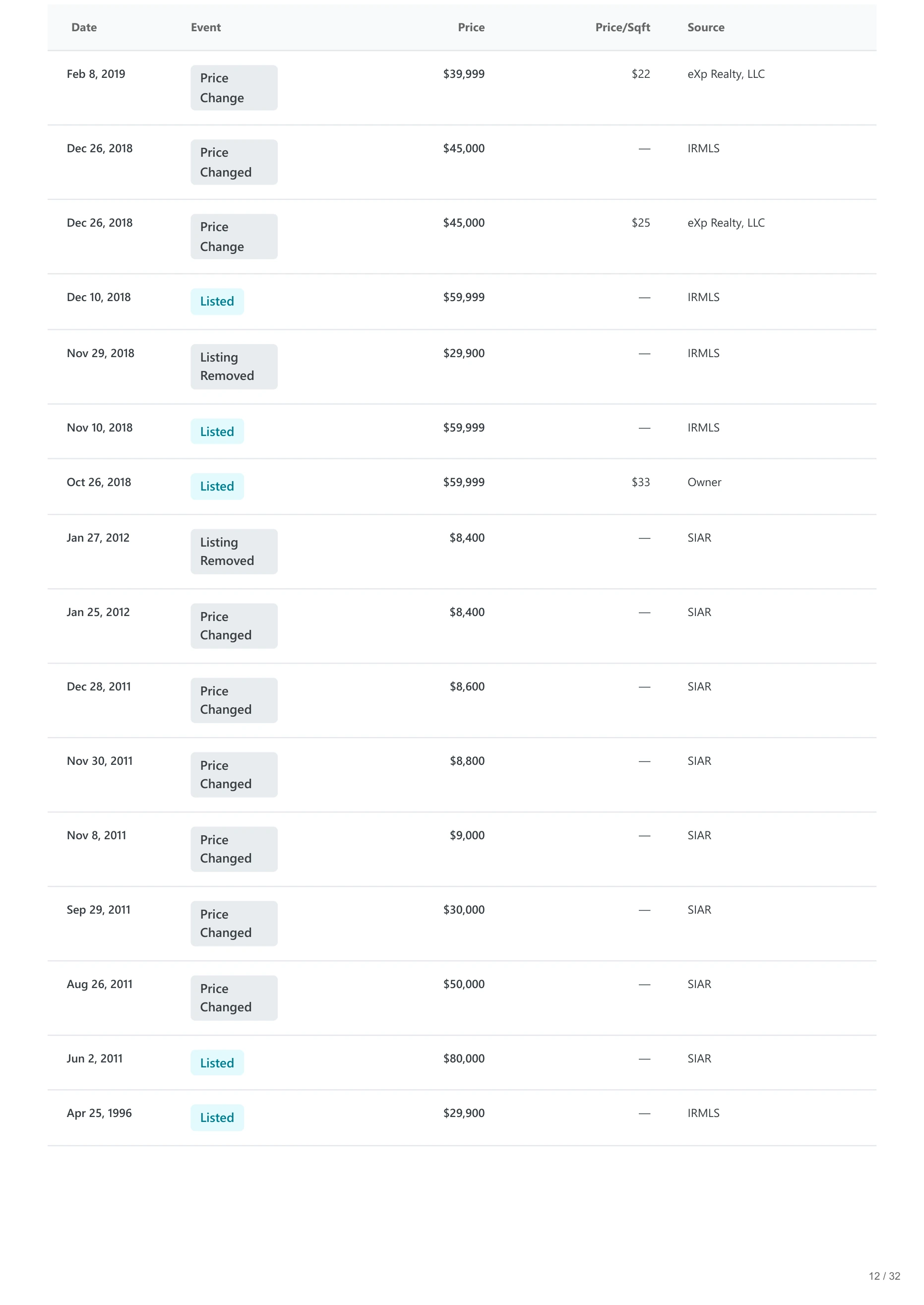The height and width of the screenshot is (1305, 924).
Task: Click the $39,999 price entry
Action: 464,74
